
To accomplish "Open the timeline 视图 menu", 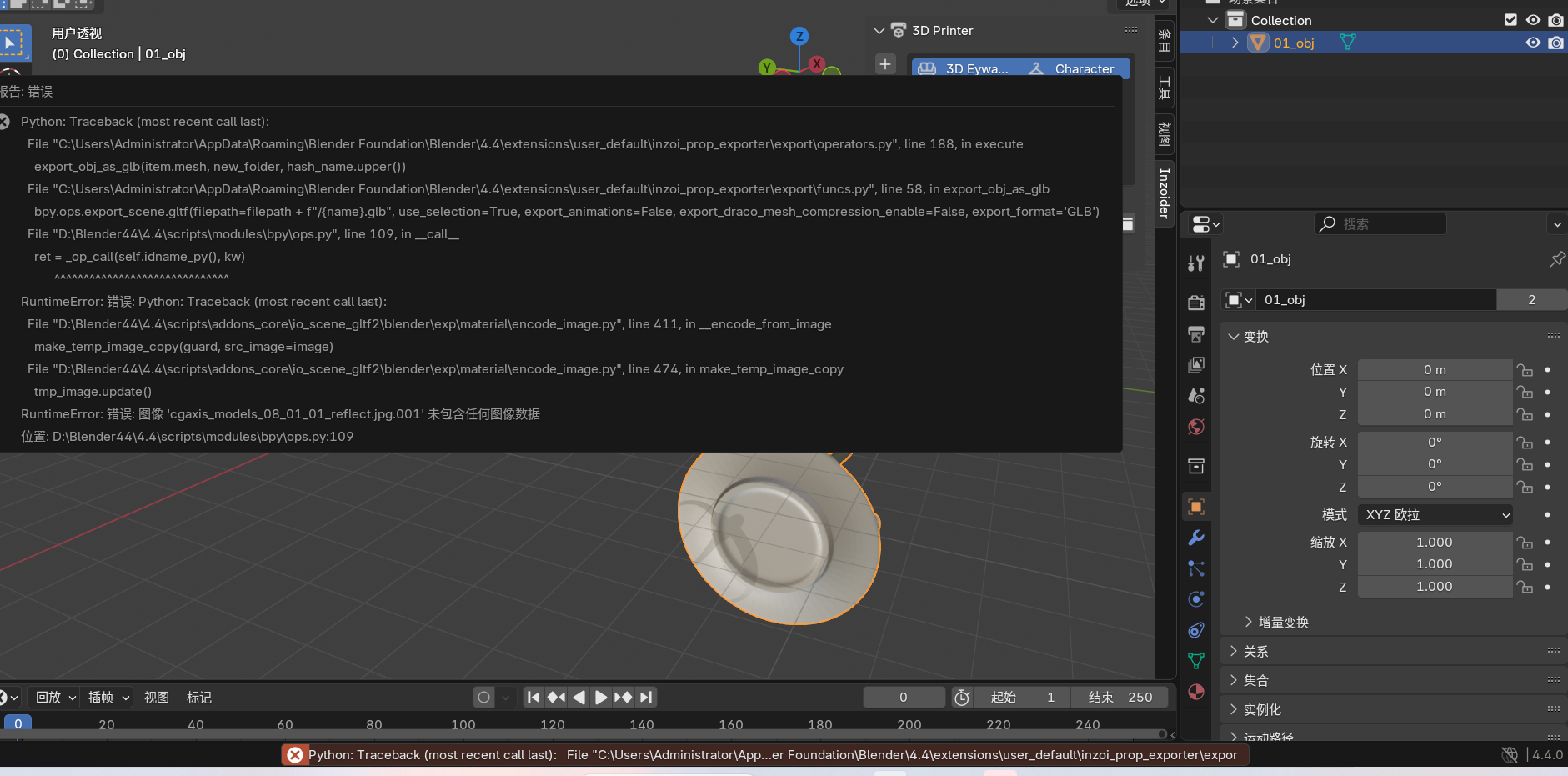I will [157, 698].
